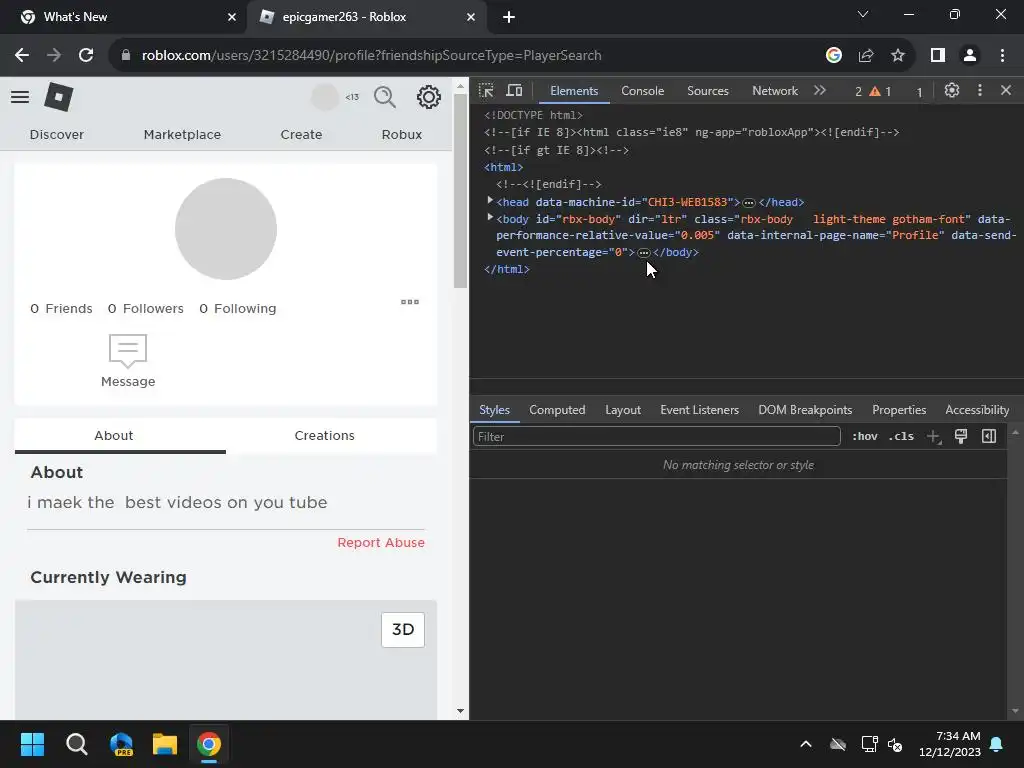Open File Explorer from taskbar

[x=165, y=744]
